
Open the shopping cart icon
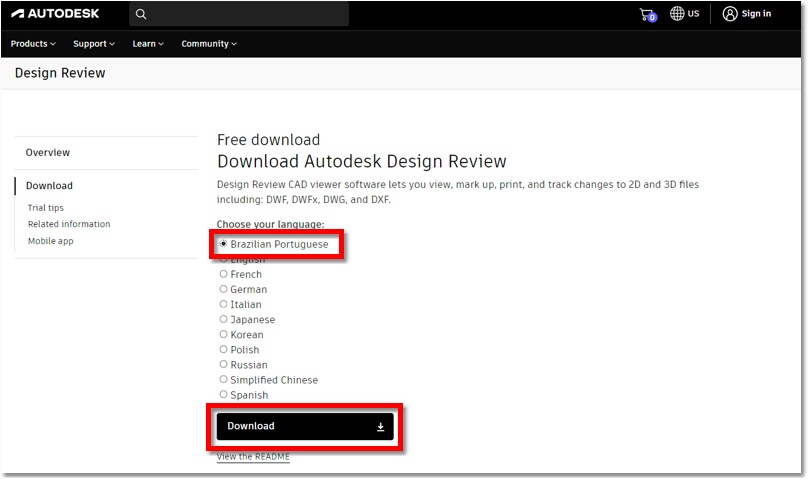tap(648, 14)
